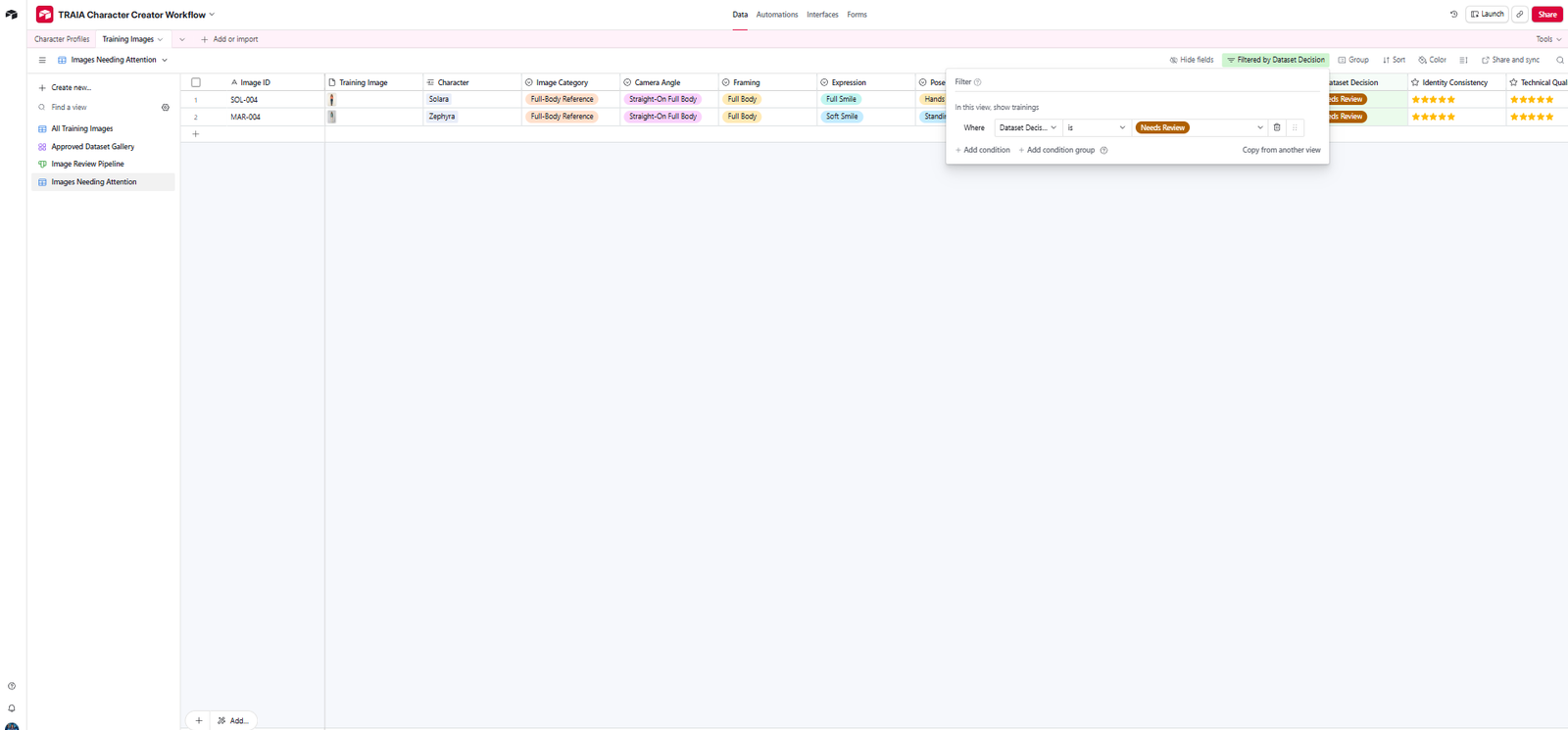Add a new row plus icon in grid

point(196,133)
